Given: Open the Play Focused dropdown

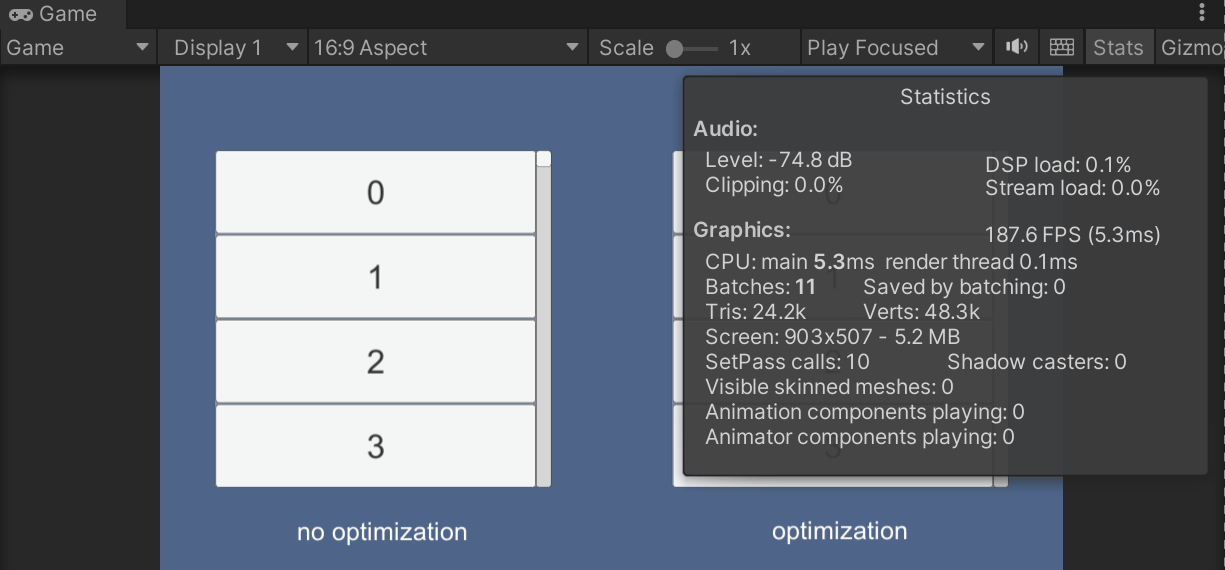Looking at the screenshot, I should [x=896, y=47].
